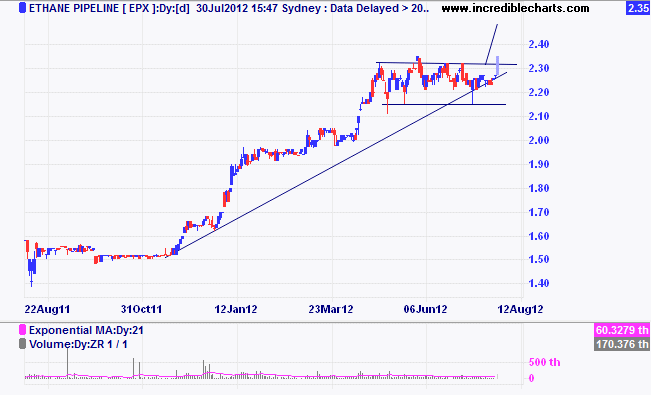651x395 pixels.
Task: Open the www.incrediblecharts.com link
Action: point(515,8)
